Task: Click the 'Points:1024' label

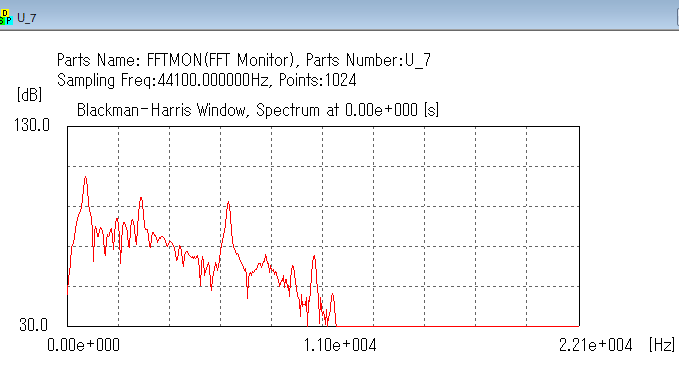Action: click(317, 81)
